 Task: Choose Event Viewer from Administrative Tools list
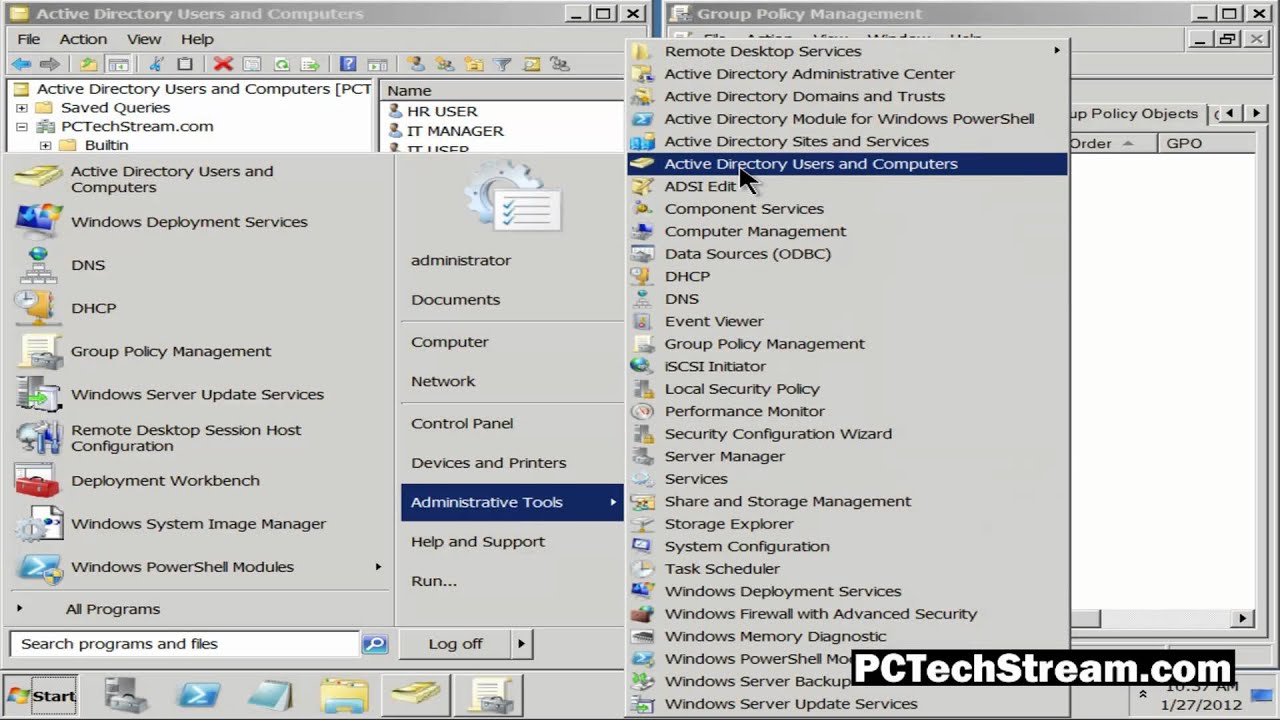click(x=847, y=321)
